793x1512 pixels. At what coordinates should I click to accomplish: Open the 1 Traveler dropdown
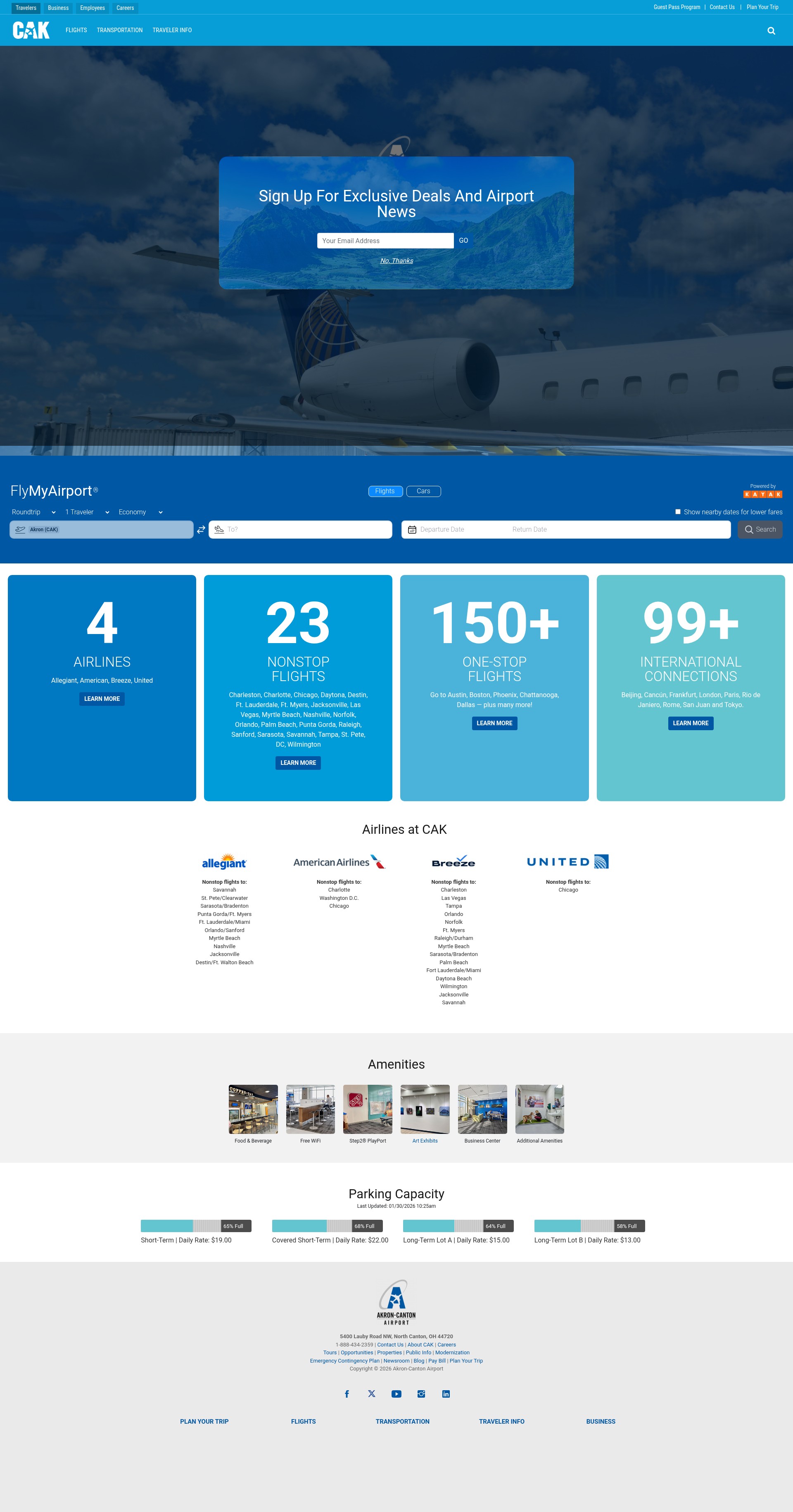point(88,512)
